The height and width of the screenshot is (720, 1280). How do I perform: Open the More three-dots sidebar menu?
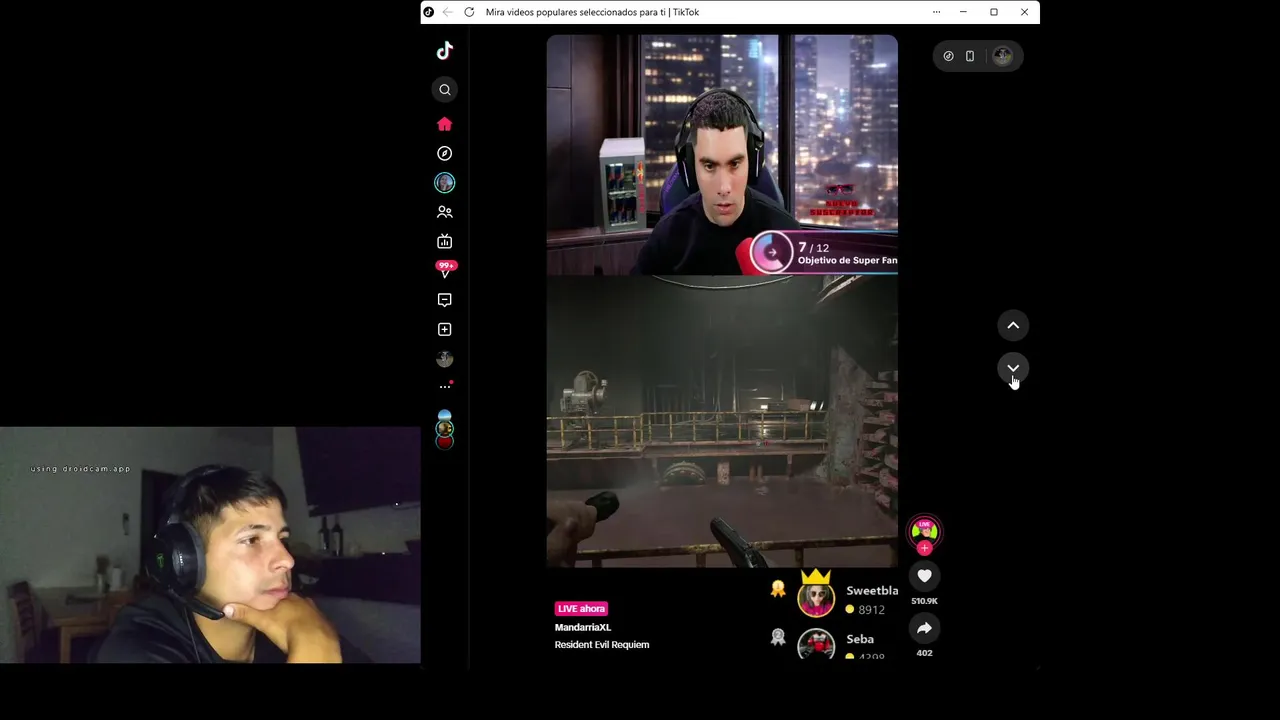[445, 386]
